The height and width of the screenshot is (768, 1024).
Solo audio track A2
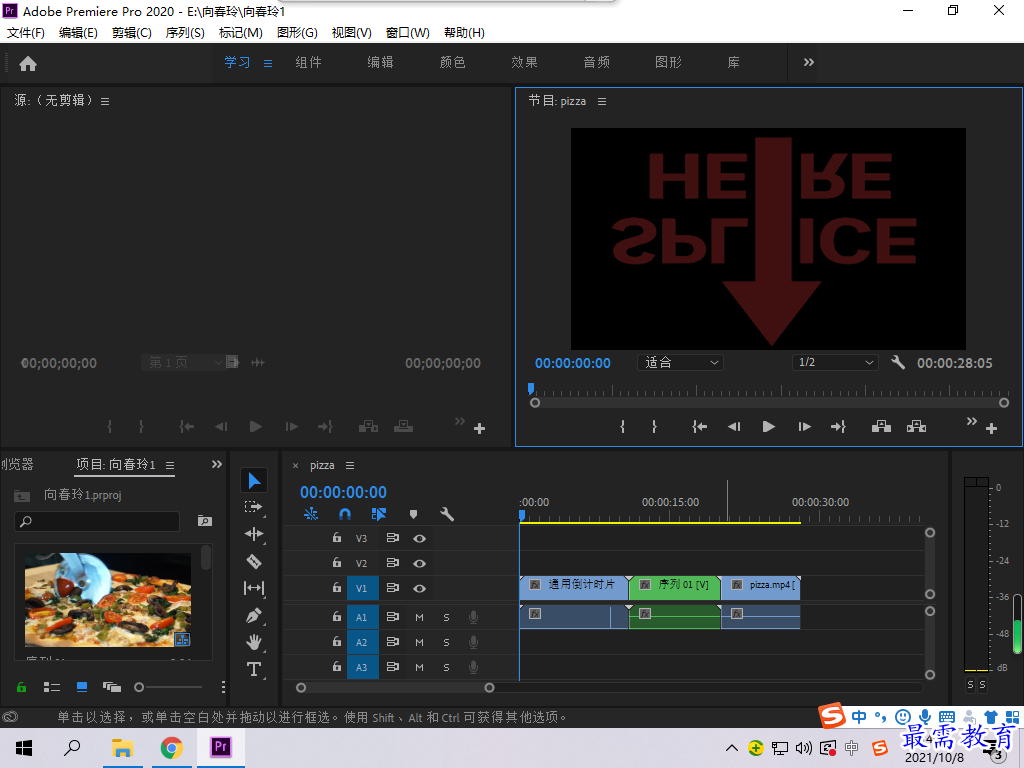pos(447,643)
